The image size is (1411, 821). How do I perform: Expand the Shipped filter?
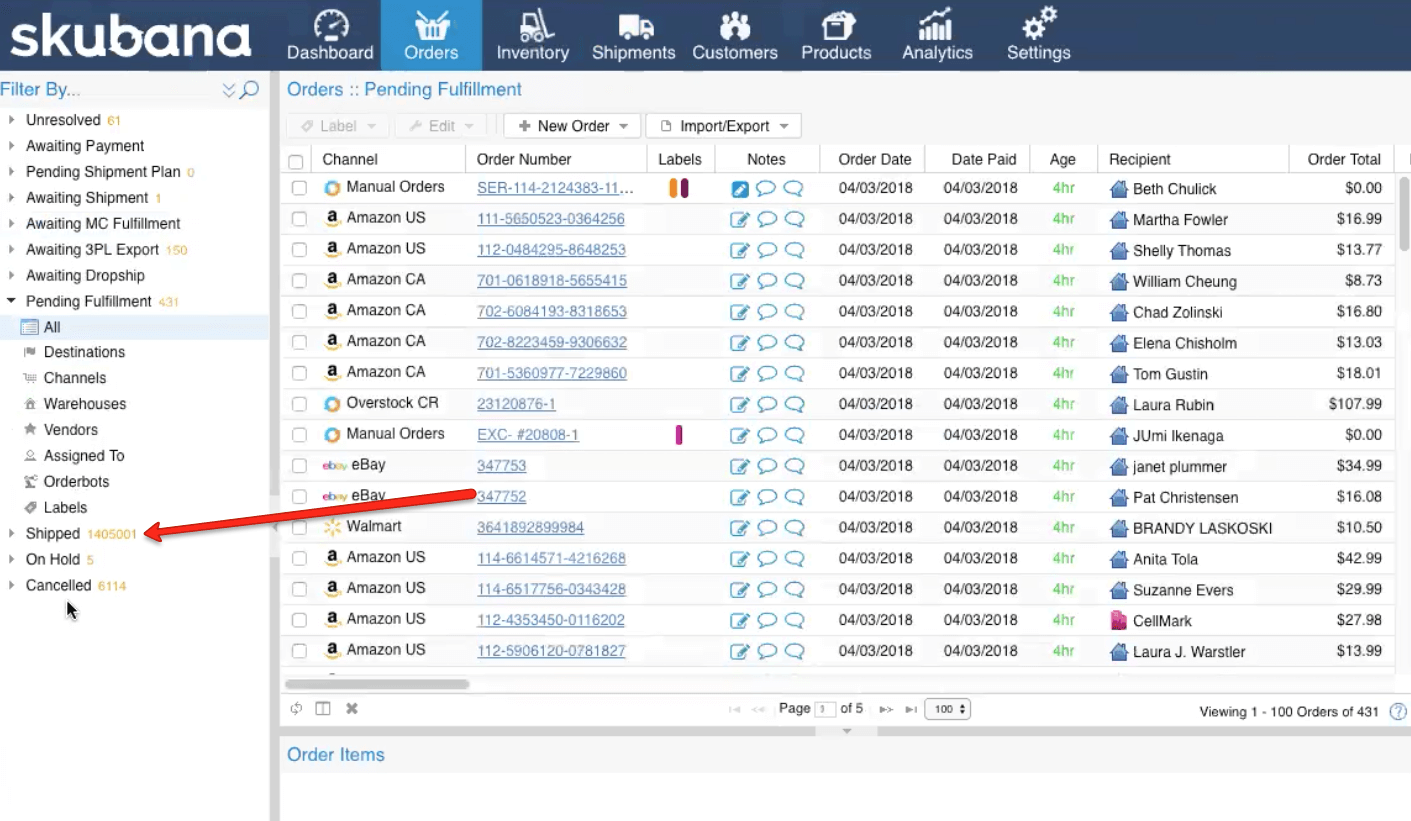click(11, 534)
